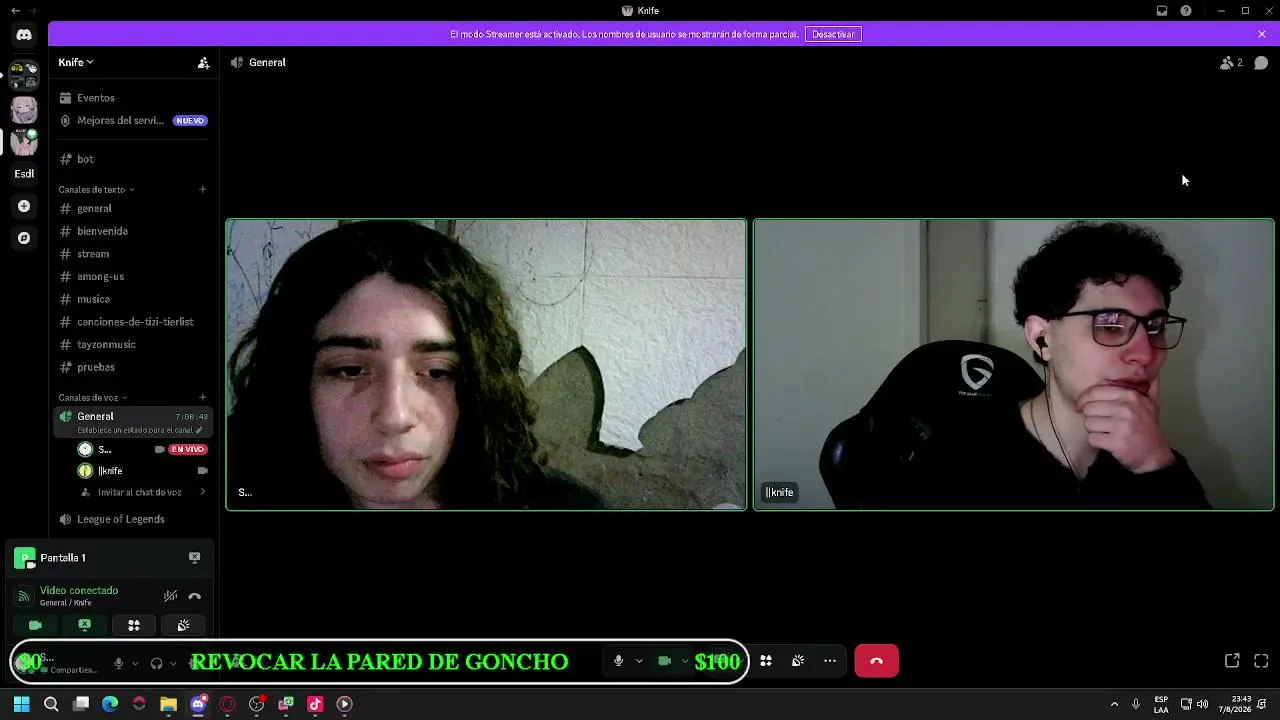Focus the S... video tile

point(486,365)
